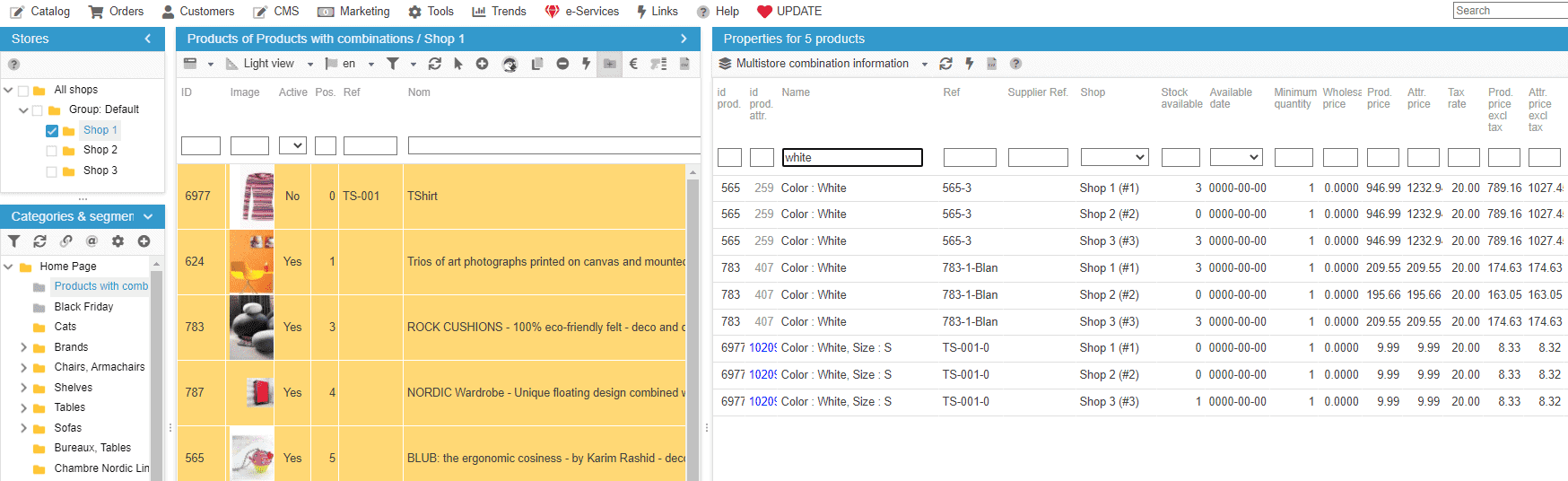
Task: Uncheck the Shop 1 checkbox
Action: click(52, 131)
